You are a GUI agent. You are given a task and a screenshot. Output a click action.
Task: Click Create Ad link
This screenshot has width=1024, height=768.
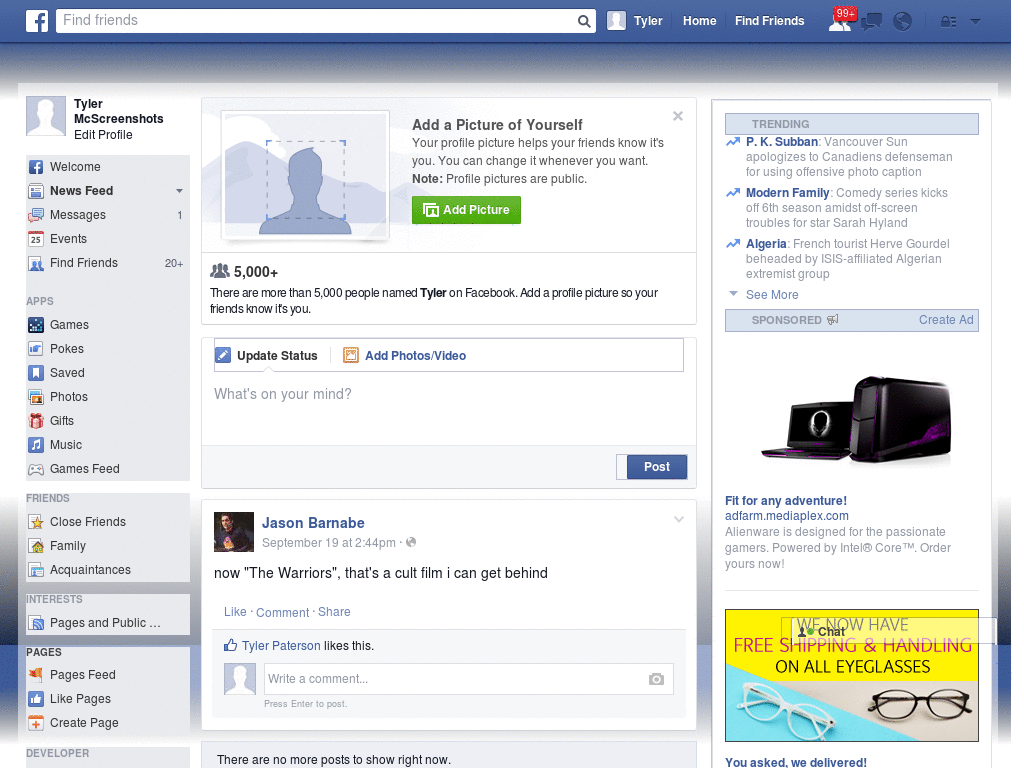[946, 320]
